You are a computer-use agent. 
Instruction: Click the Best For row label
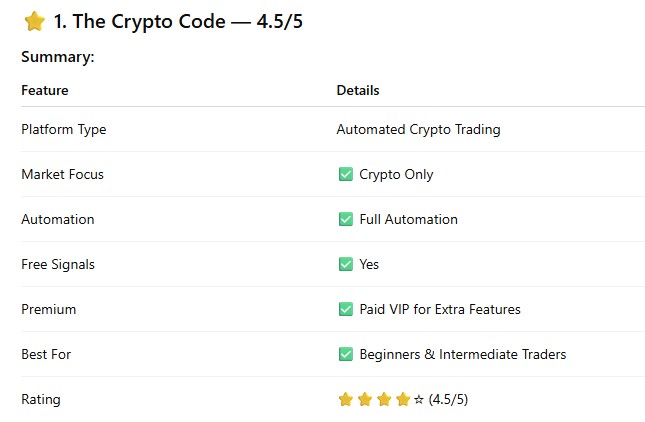click(46, 355)
